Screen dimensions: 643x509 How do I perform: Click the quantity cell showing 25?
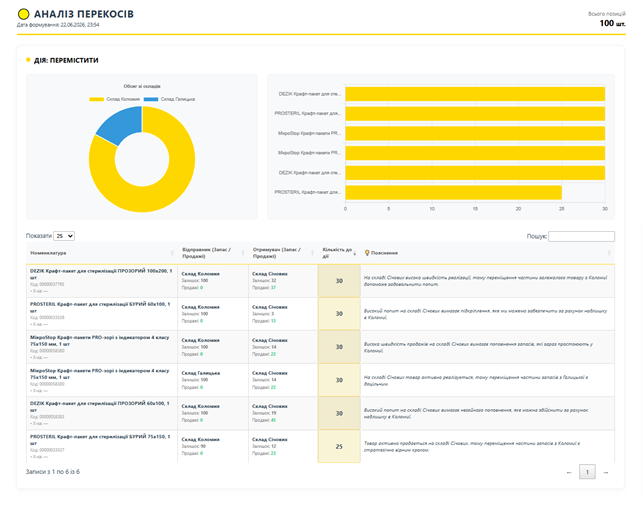pyautogui.click(x=339, y=447)
